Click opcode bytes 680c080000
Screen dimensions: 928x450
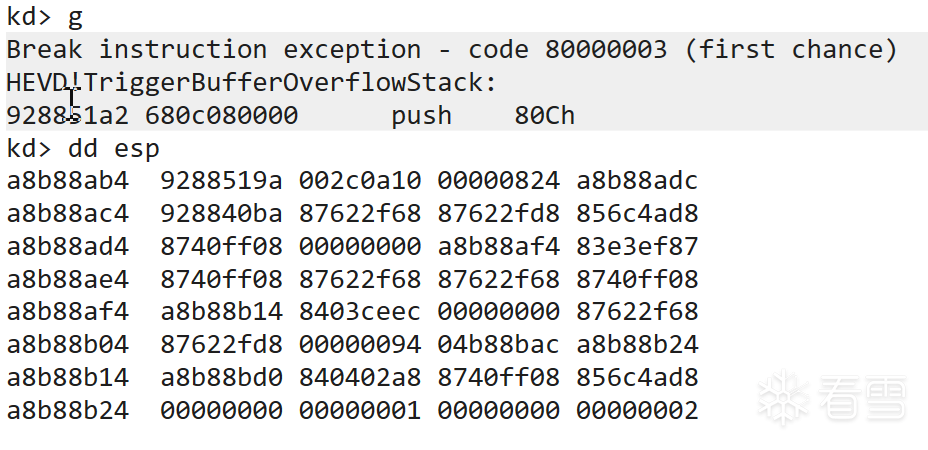[x=221, y=115]
